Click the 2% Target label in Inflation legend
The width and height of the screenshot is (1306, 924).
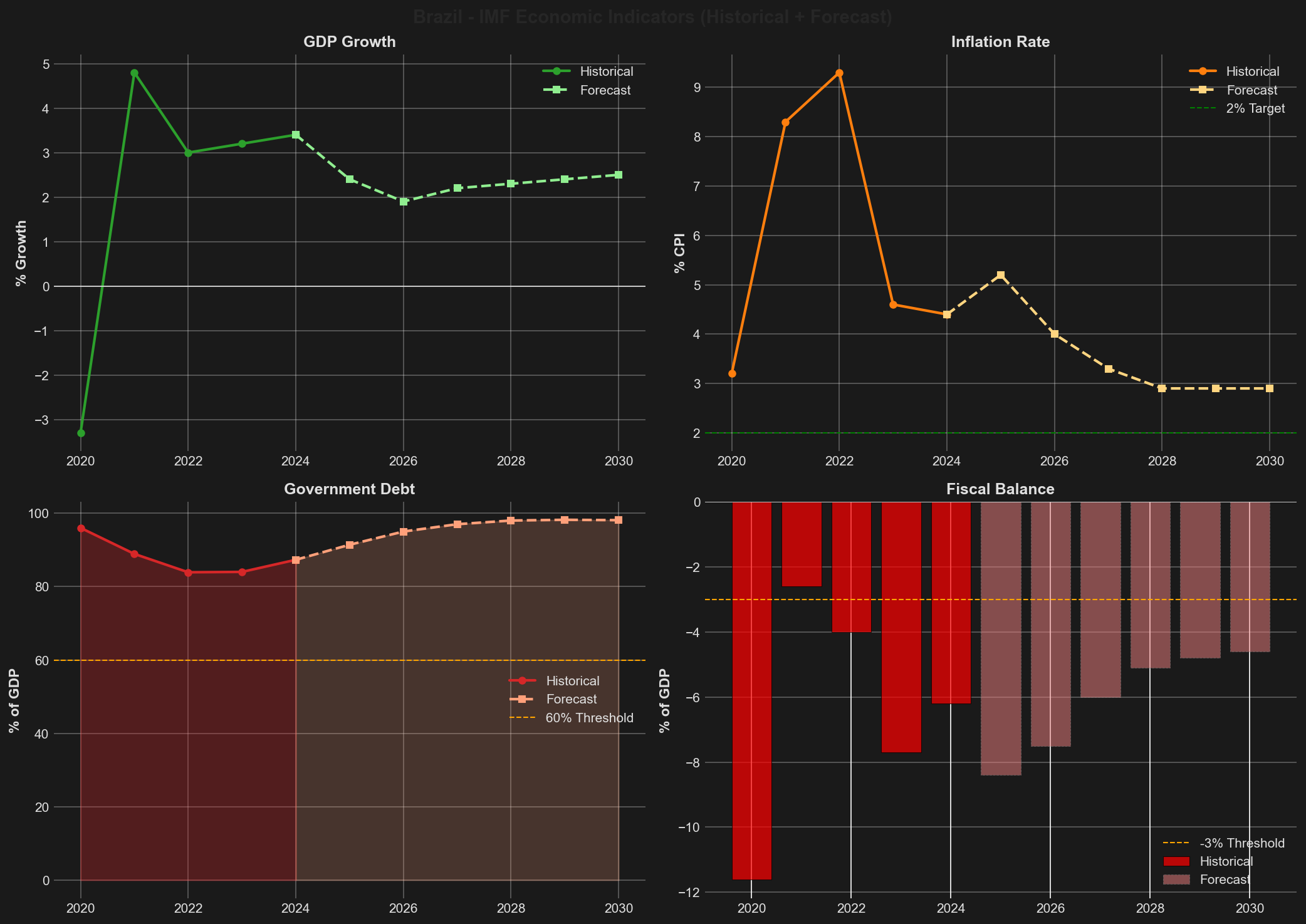pyautogui.click(x=1255, y=108)
